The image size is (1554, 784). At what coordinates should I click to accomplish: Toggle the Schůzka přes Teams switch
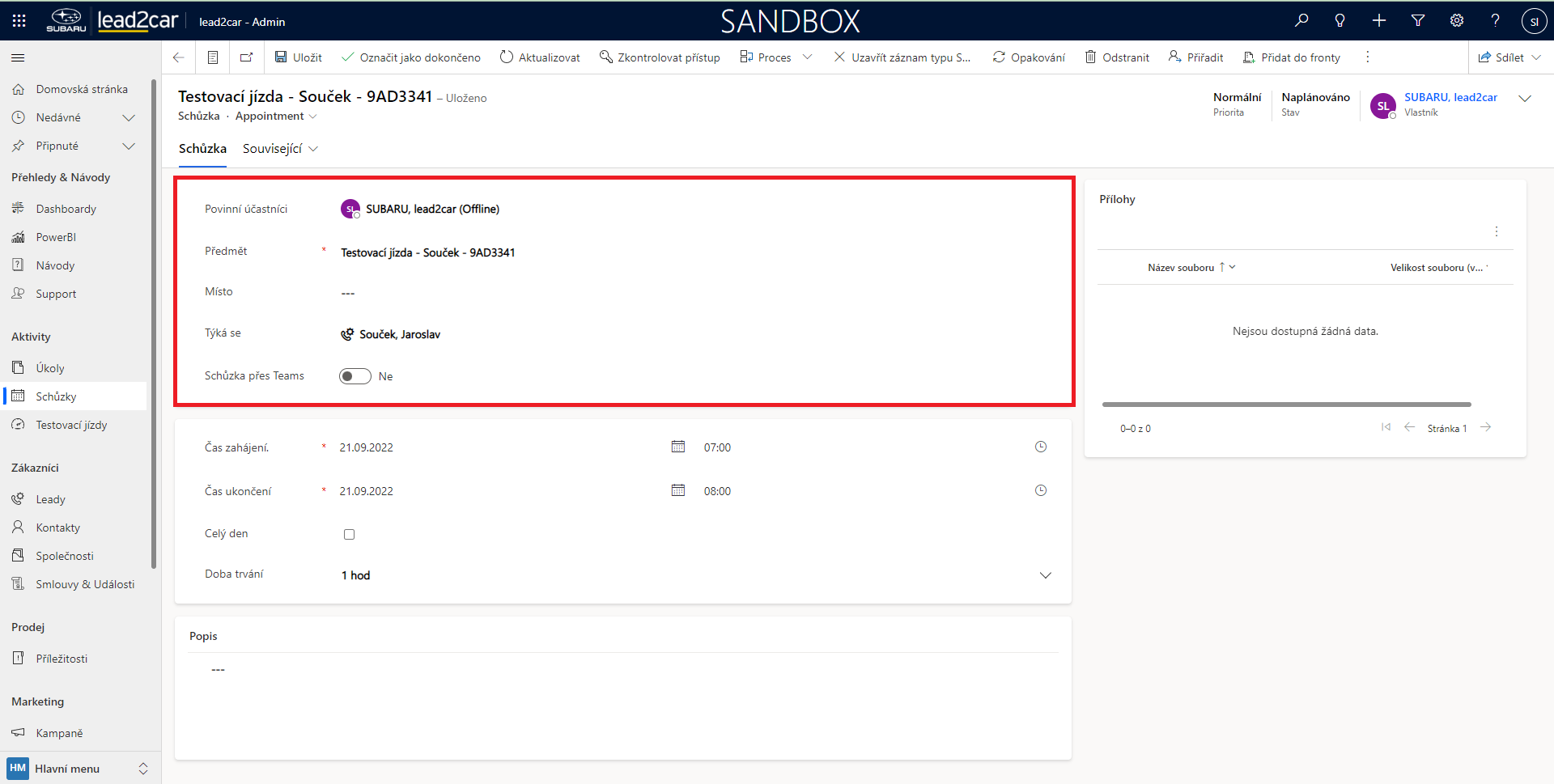click(x=355, y=376)
